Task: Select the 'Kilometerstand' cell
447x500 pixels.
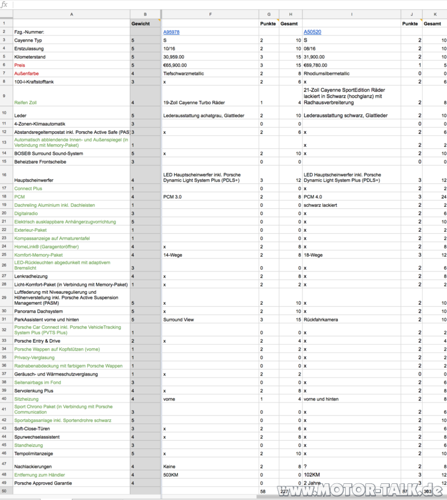Action: click(x=71, y=57)
